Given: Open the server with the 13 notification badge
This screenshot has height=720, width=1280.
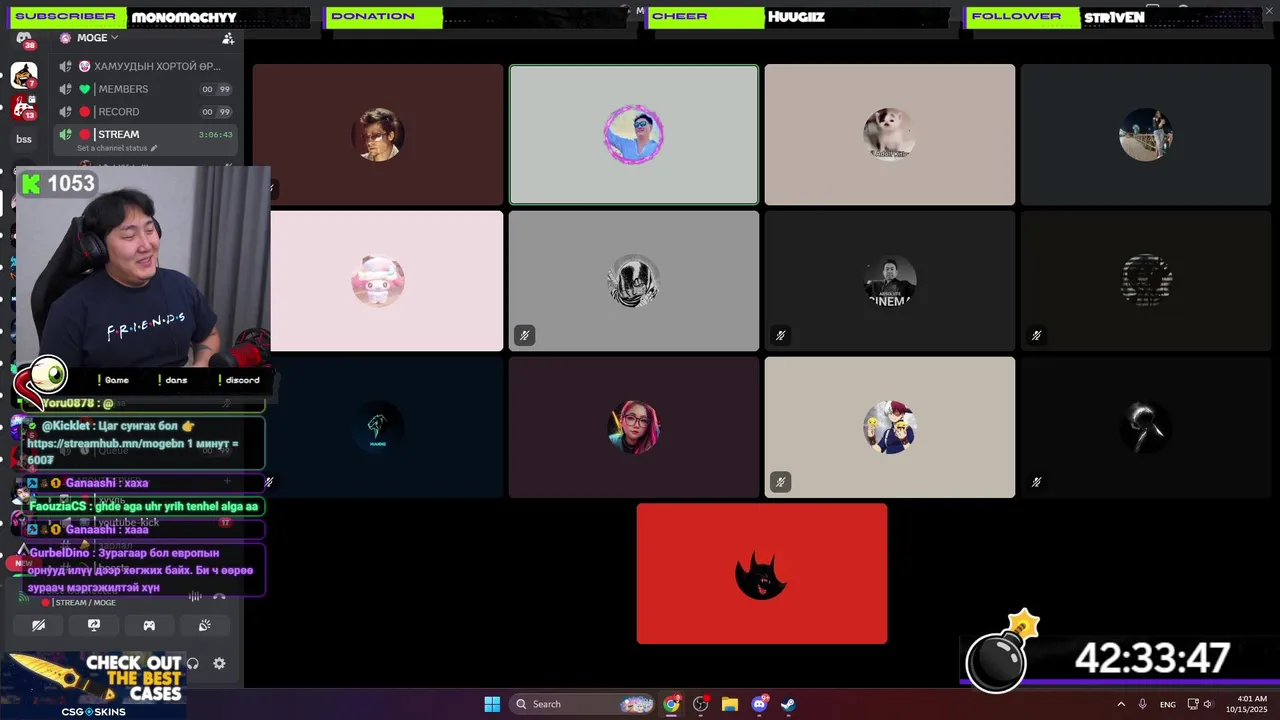Looking at the screenshot, I should [x=24, y=107].
